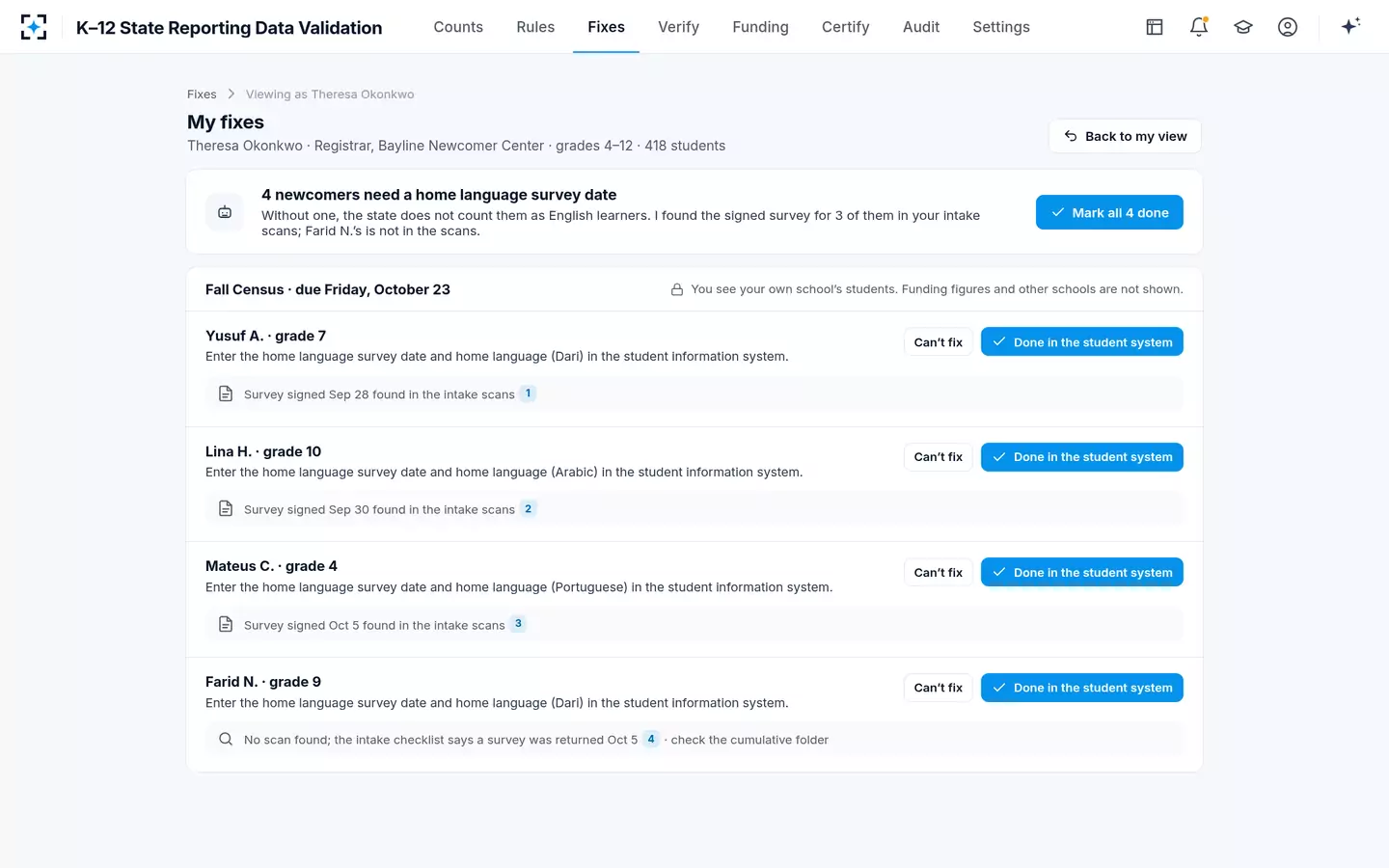The width and height of the screenshot is (1389, 868).
Task: Click Back to my view
Action: pos(1125,136)
